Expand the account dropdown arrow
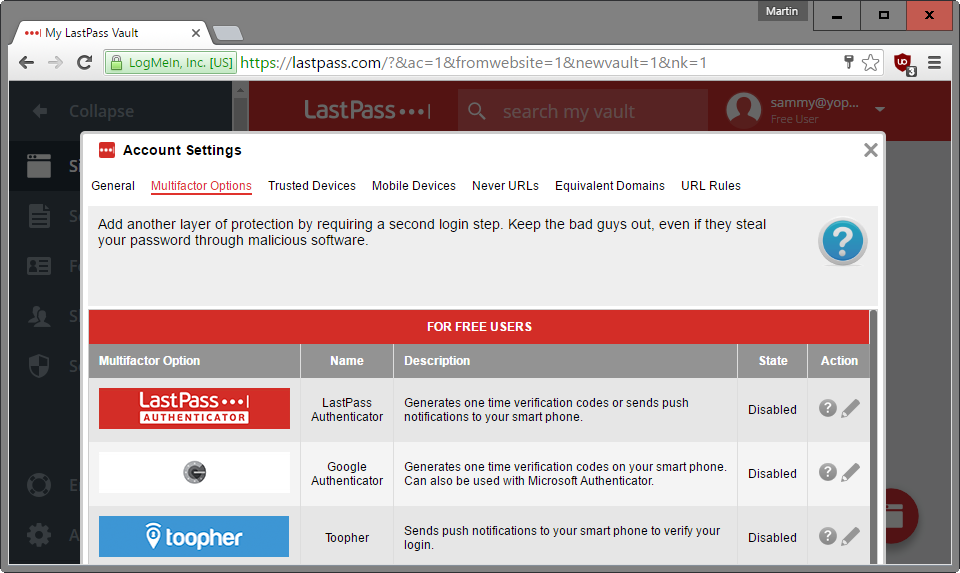The height and width of the screenshot is (573, 960). pos(880,110)
